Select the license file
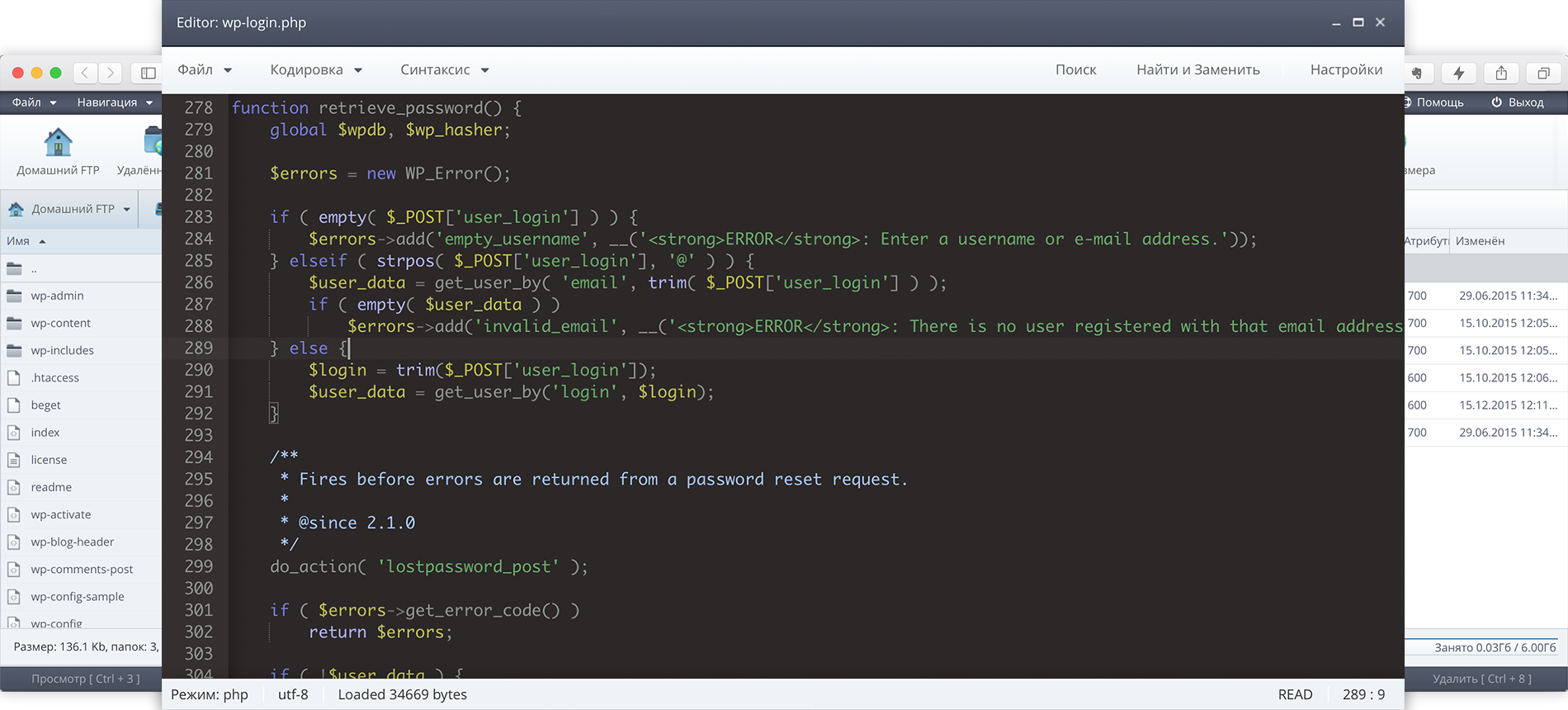1568x710 pixels. 49,459
